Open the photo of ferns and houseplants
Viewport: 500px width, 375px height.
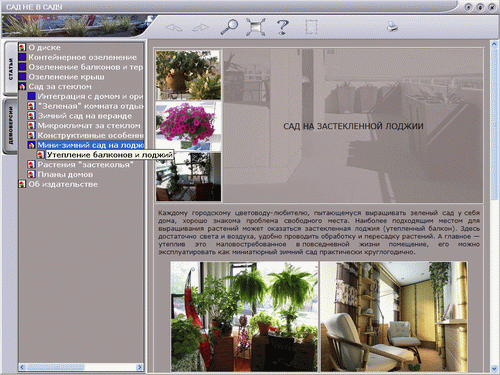244,316
